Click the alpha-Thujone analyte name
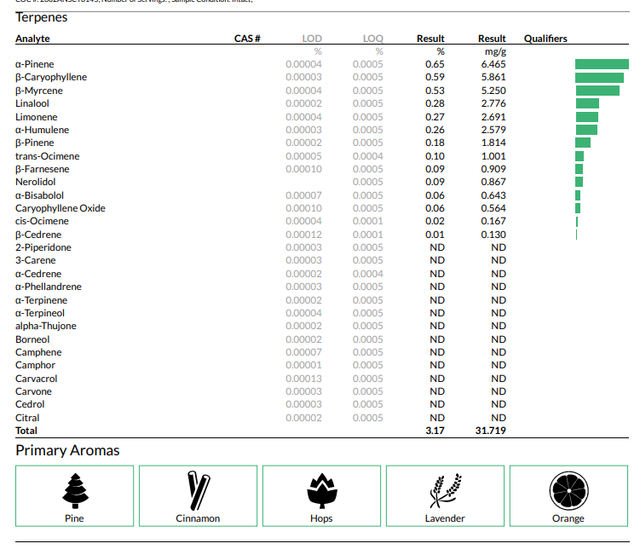Image resolution: width=640 pixels, height=545 pixels. (46, 326)
